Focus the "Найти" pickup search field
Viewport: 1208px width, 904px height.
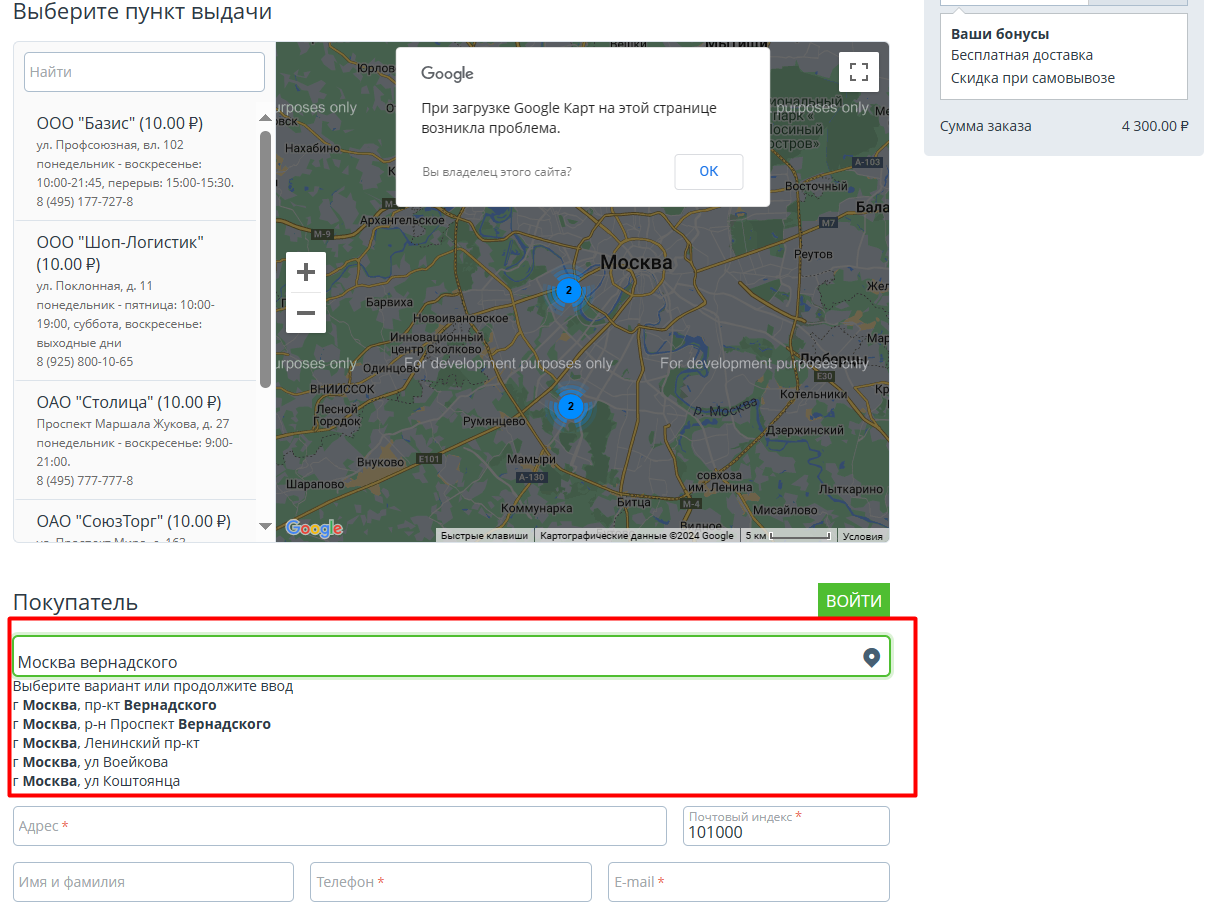coord(144,72)
